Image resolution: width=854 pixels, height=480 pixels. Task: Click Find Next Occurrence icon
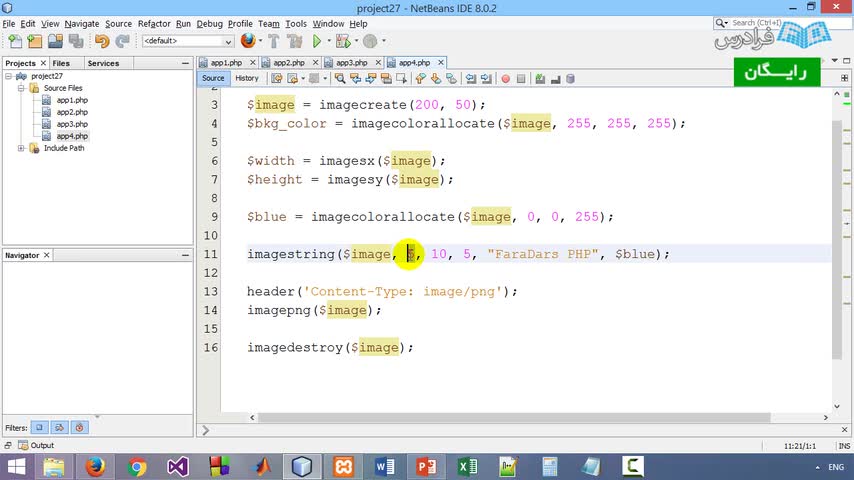(371, 79)
